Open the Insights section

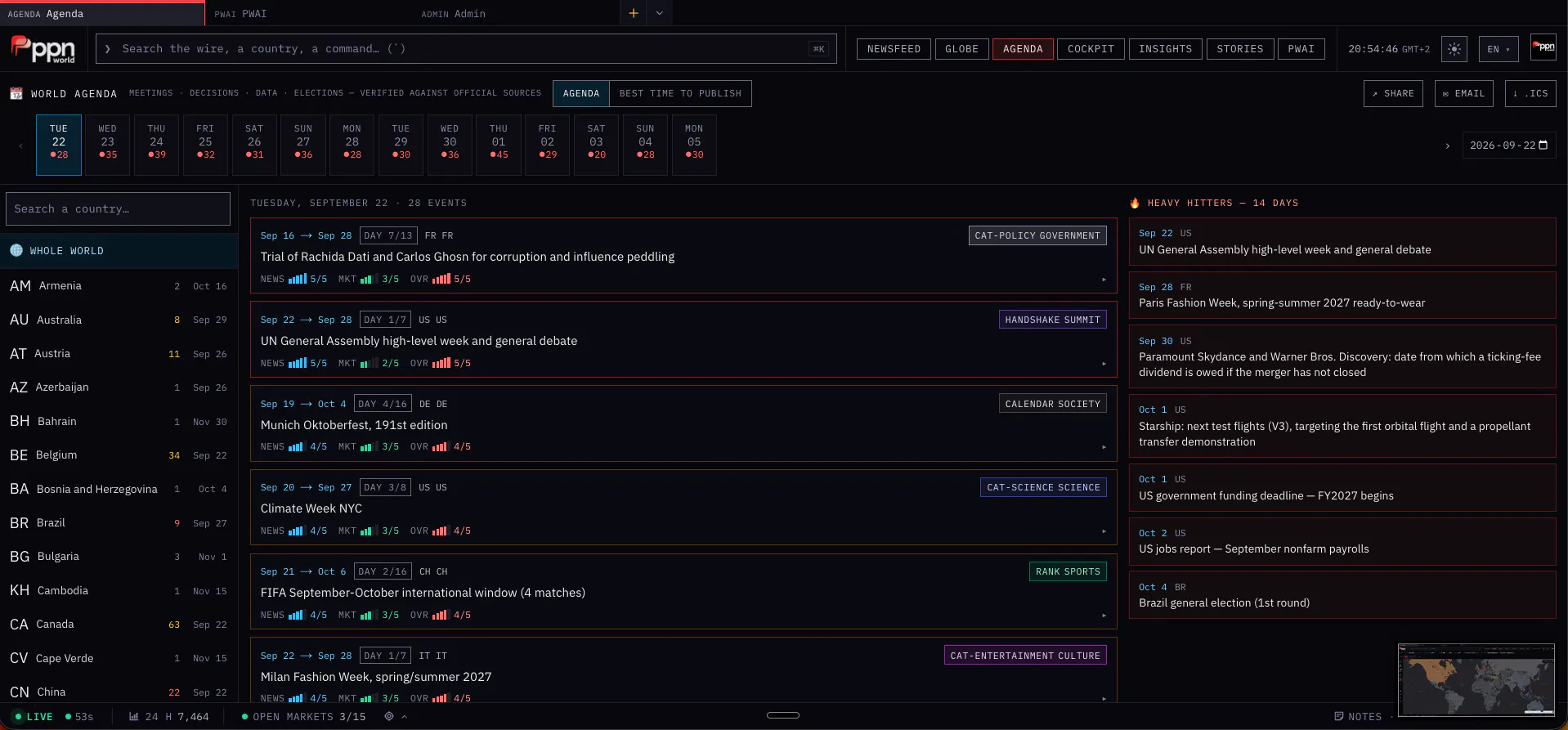pos(1165,49)
